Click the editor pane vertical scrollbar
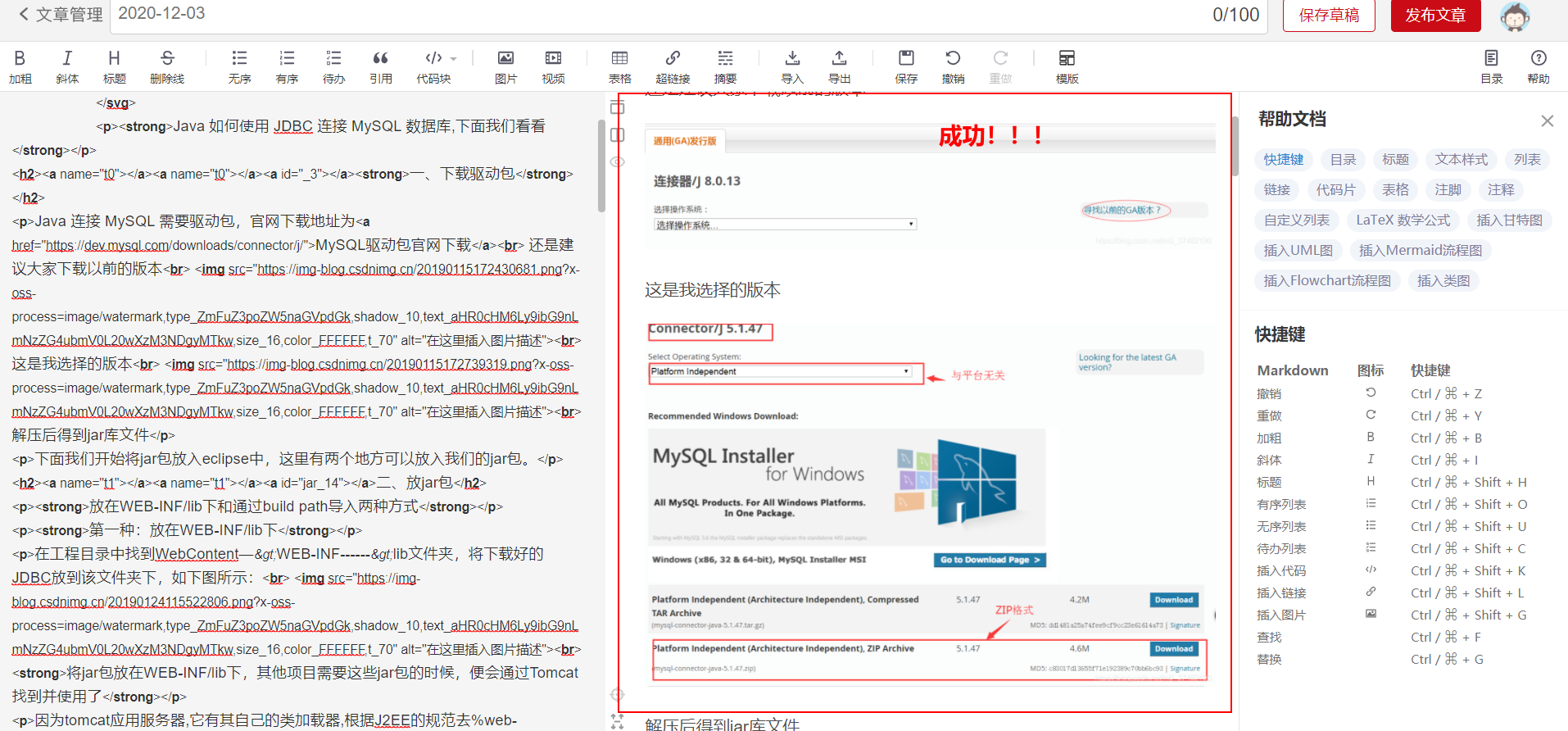Screen dimensions: 1568x731 tap(601, 166)
